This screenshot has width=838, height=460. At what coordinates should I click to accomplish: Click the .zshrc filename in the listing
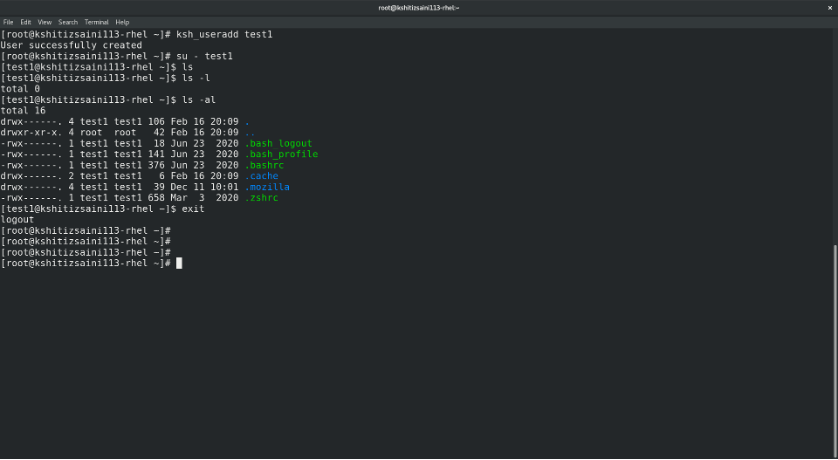coord(262,198)
